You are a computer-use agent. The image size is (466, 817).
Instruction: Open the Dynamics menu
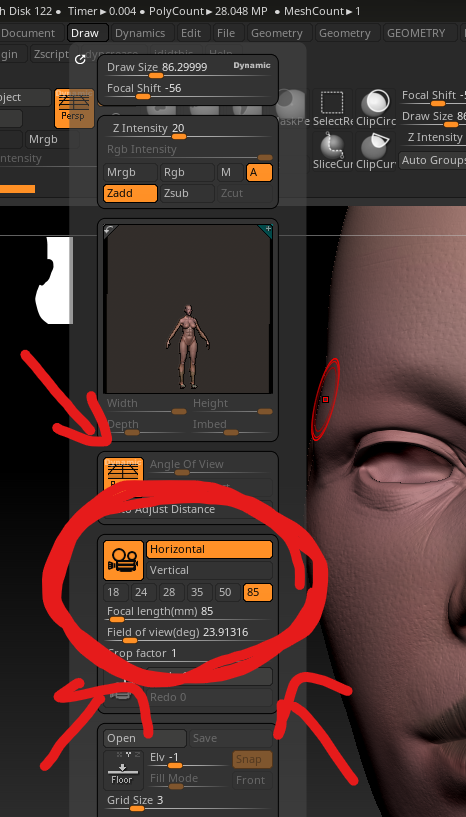click(140, 33)
